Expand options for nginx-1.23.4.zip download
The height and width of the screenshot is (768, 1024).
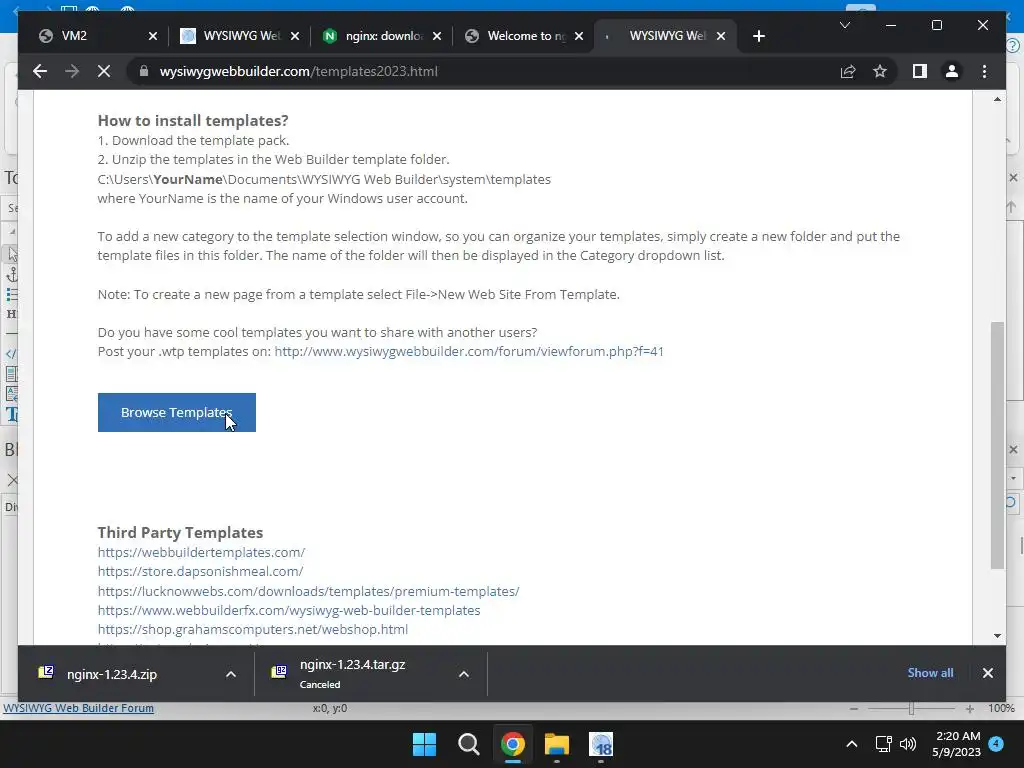[231, 674]
